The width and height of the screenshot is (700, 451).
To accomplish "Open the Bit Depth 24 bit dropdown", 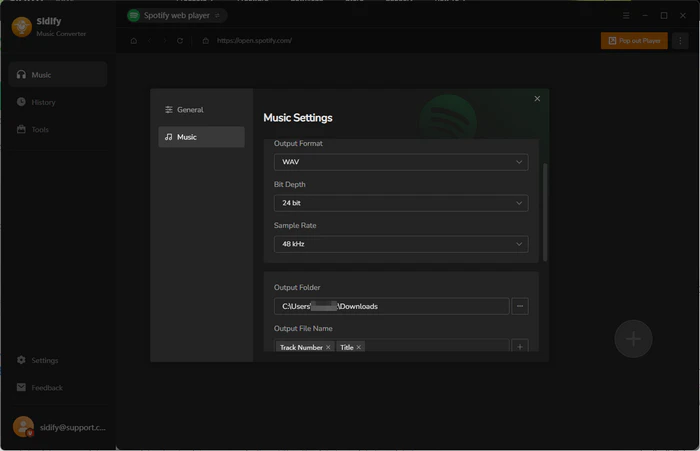I will (x=401, y=203).
